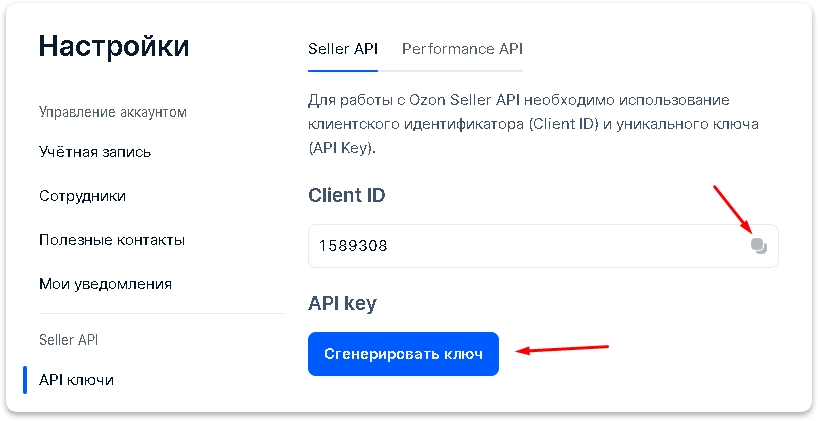Click the Настройки page heading
Screen dimensions: 818x421
(x=113, y=46)
